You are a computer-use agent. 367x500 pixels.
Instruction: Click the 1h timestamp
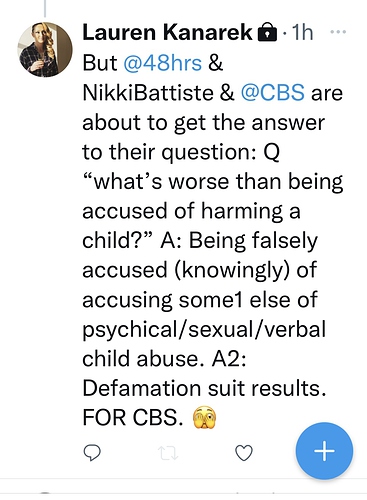pyautogui.click(x=302, y=32)
